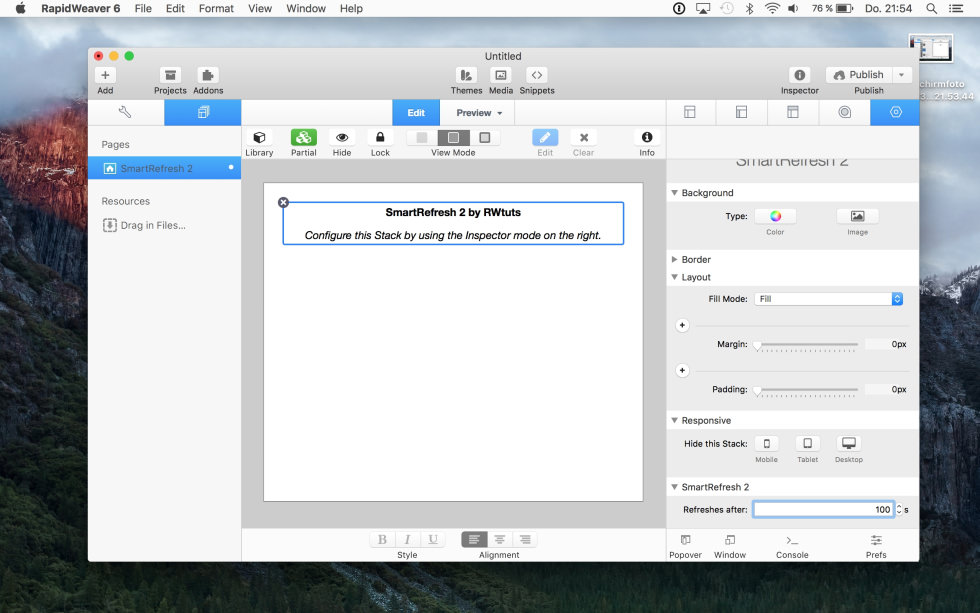Open the Projects toolbar icon
Viewport: 980px width, 613px height.
point(170,75)
